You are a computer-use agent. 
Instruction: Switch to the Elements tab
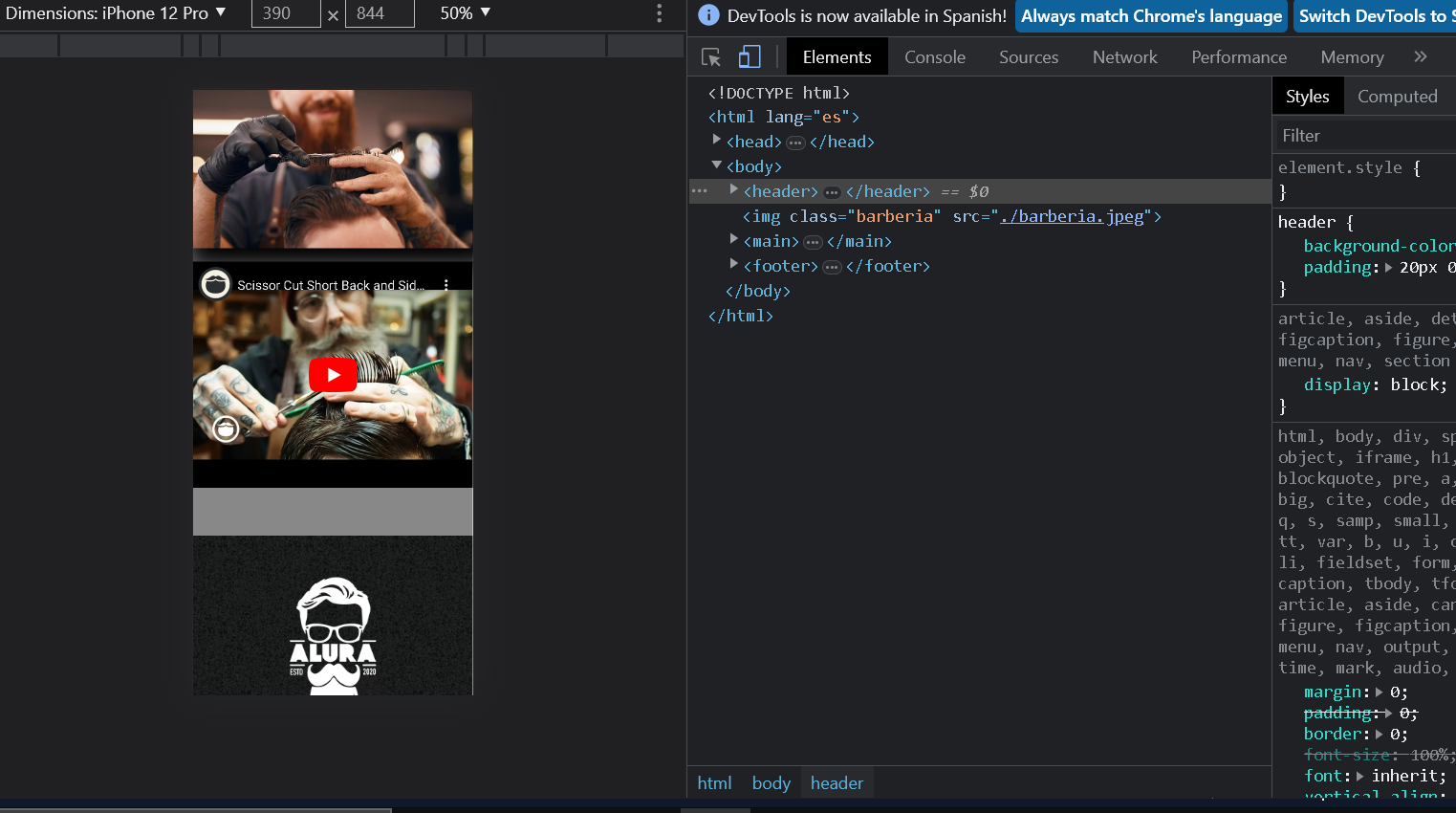(x=837, y=57)
